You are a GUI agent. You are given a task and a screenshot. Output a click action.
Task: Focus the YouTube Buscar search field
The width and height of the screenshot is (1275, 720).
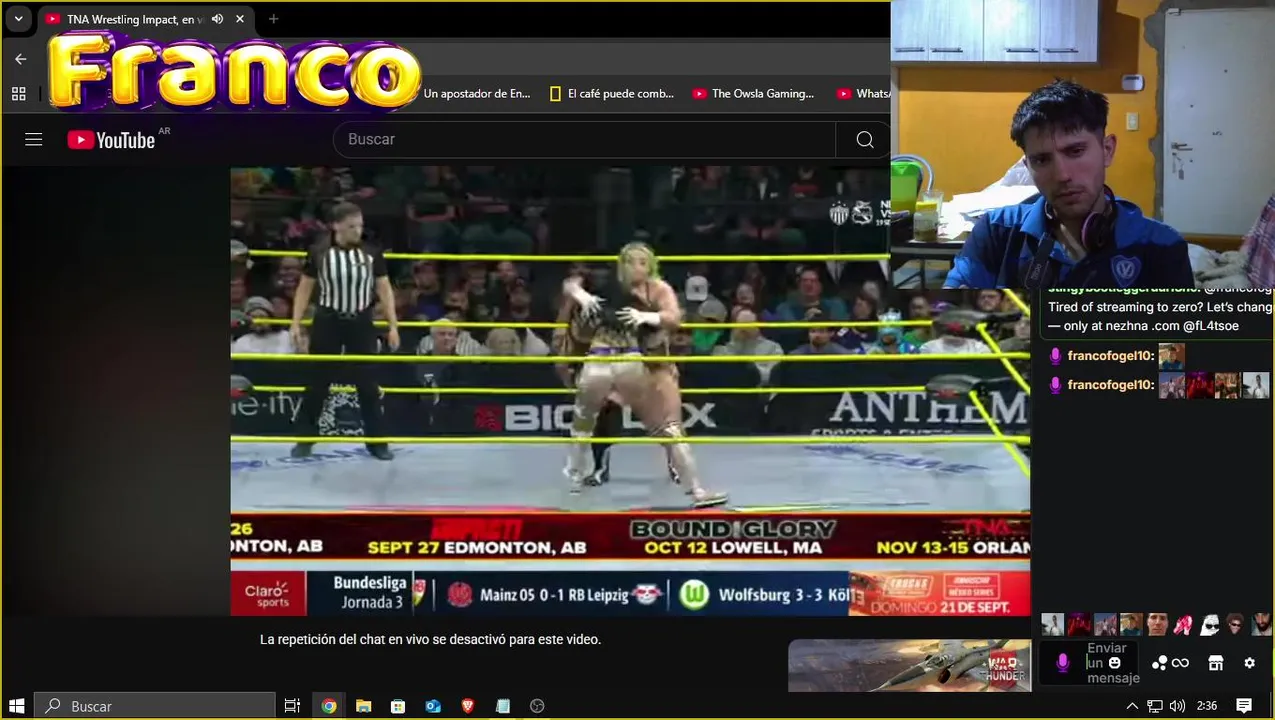585,140
